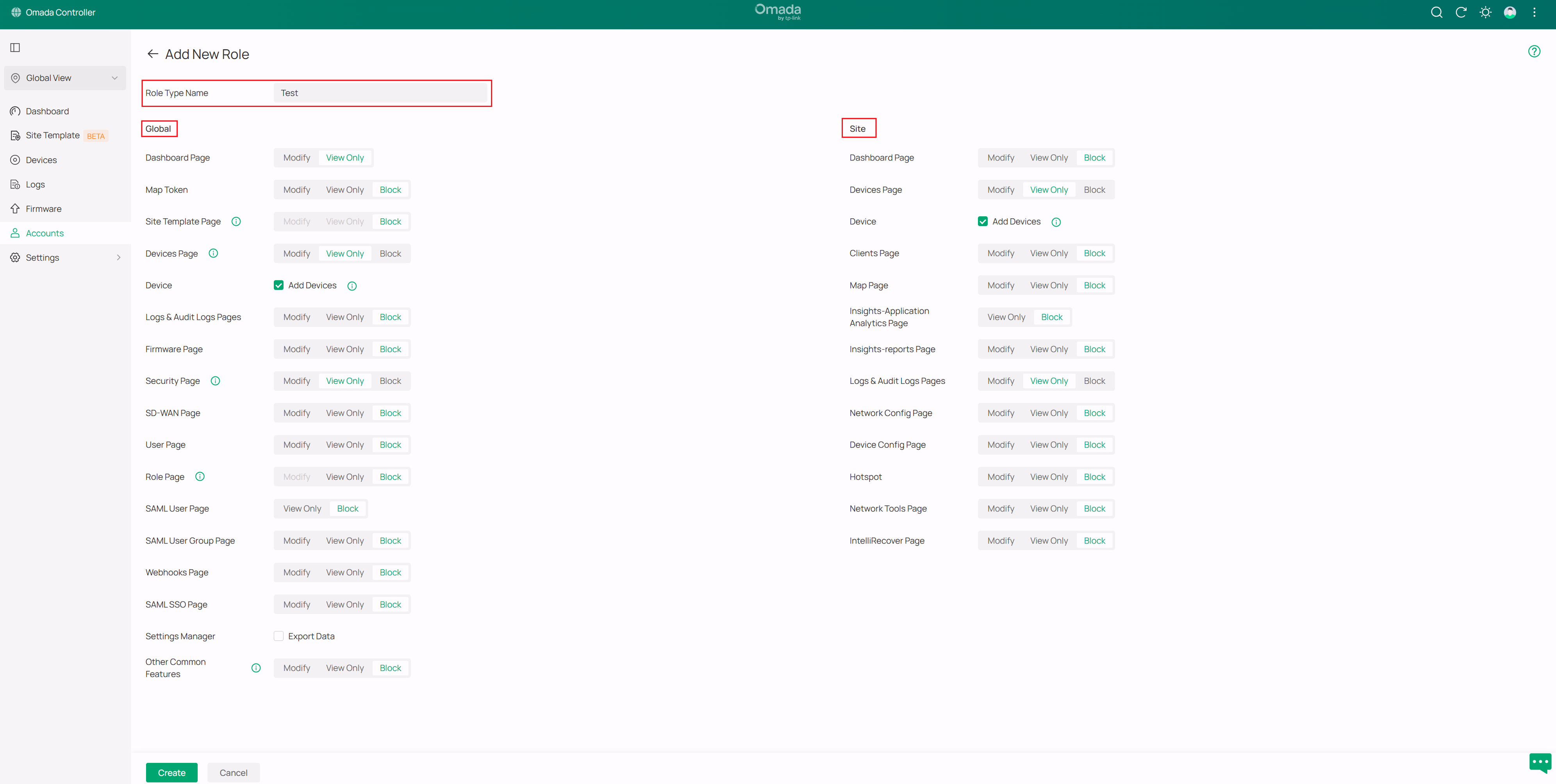Set Site Hotspot to Modify
1556x784 pixels.
(1001, 477)
